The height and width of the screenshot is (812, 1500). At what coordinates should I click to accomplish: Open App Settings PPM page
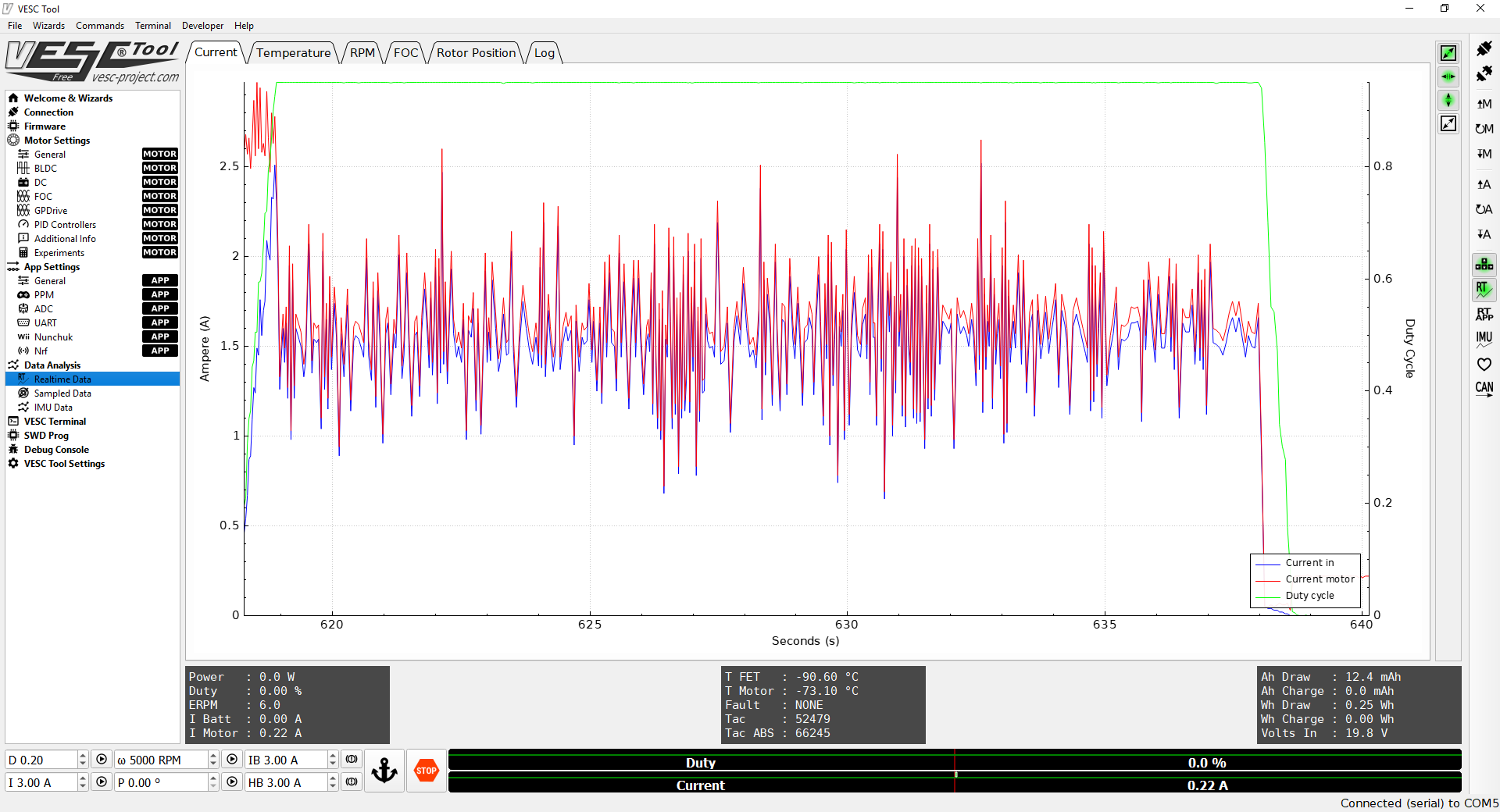44,295
